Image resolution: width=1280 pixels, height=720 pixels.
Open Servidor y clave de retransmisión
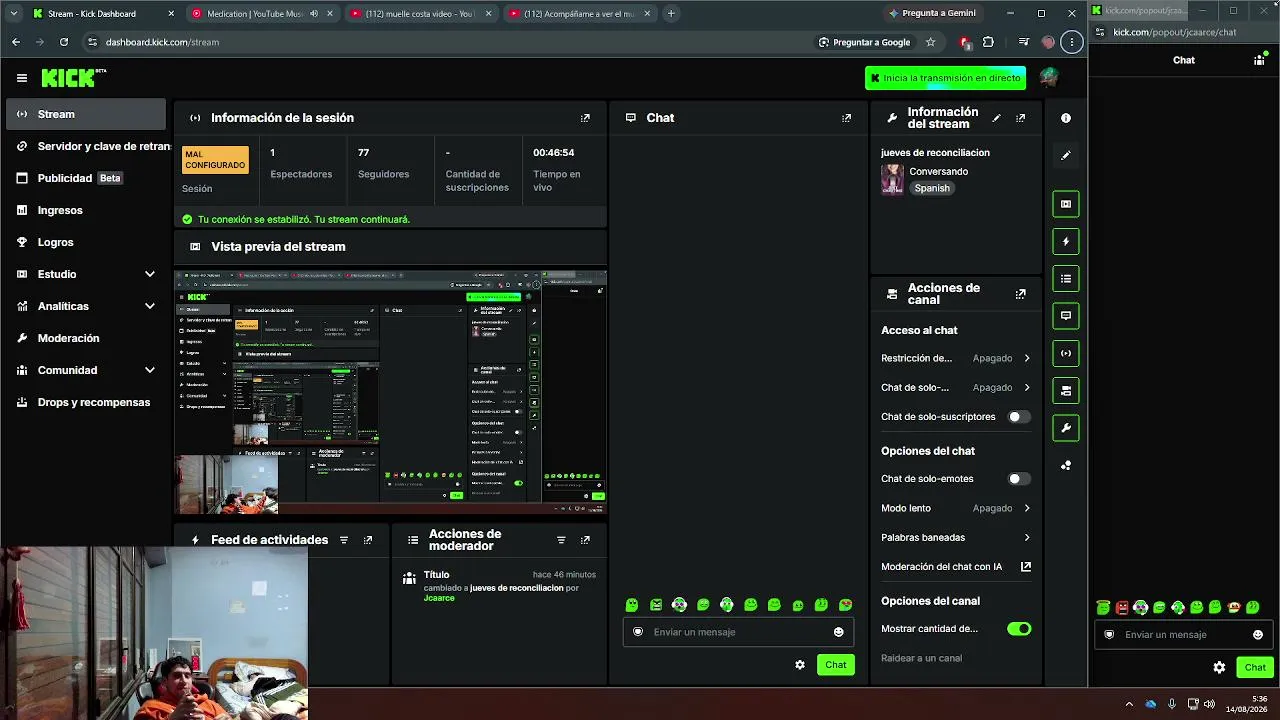pos(87,146)
